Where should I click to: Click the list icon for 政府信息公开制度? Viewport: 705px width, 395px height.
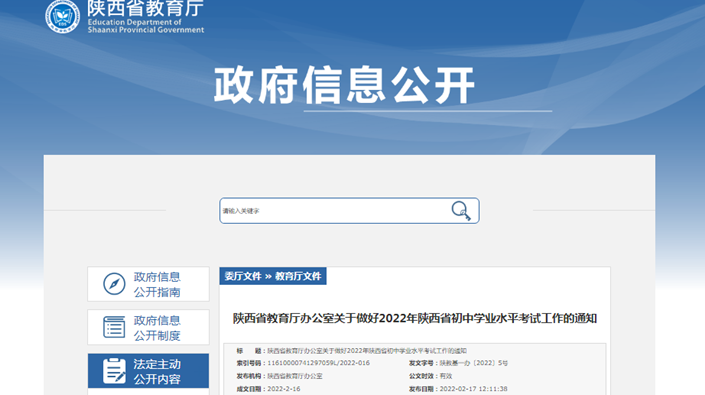[x=114, y=327]
